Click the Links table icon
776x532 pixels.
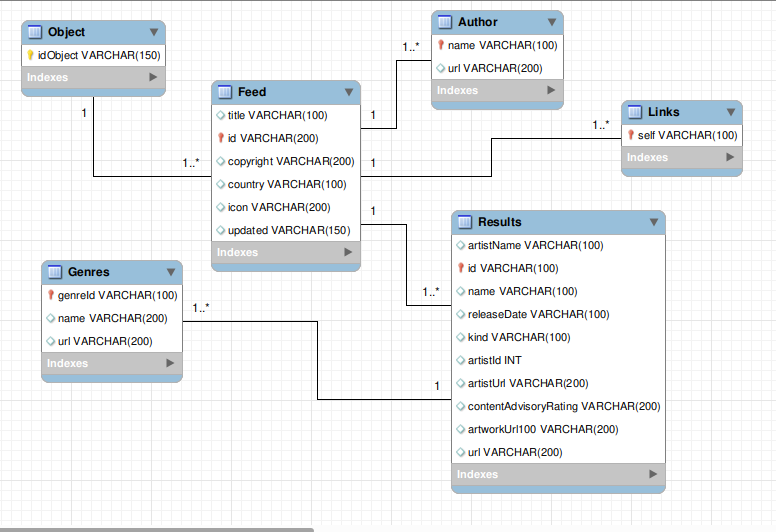pyautogui.click(x=635, y=112)
